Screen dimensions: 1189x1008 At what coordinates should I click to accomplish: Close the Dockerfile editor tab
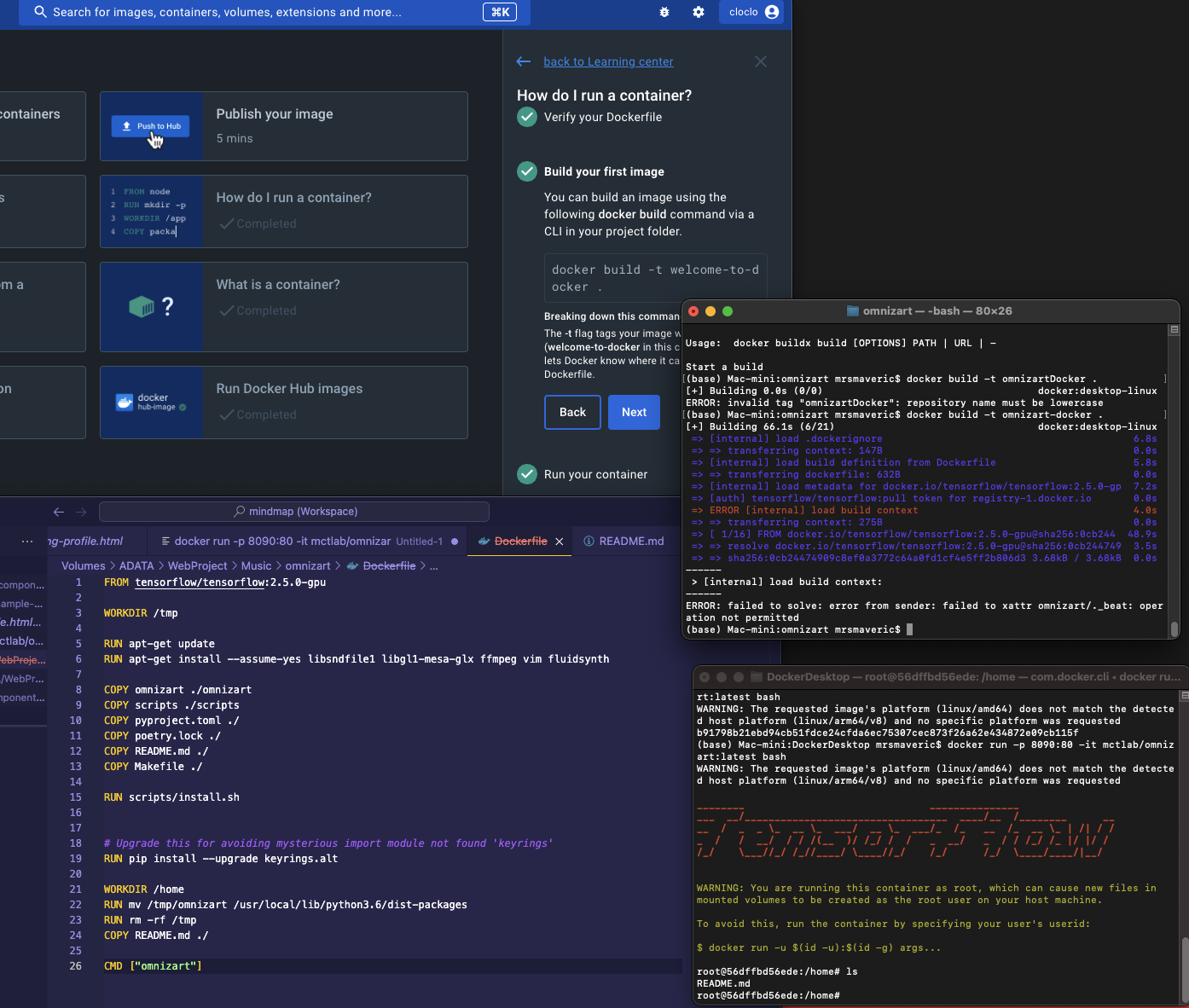pyautogui.click(x=560, y=542)
